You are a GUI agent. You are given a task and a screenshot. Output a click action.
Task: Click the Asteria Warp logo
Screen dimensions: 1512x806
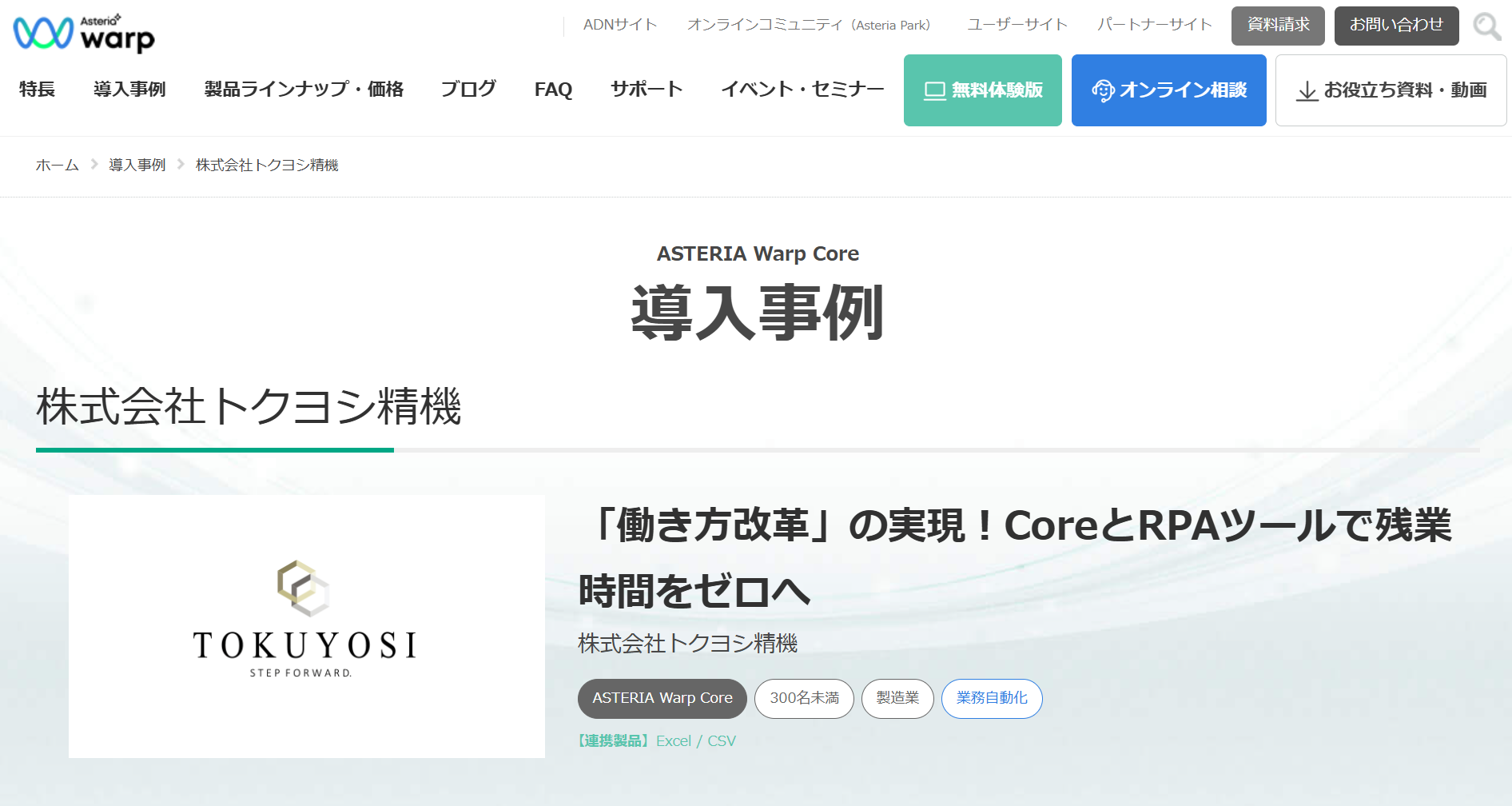tap(84, 33)
